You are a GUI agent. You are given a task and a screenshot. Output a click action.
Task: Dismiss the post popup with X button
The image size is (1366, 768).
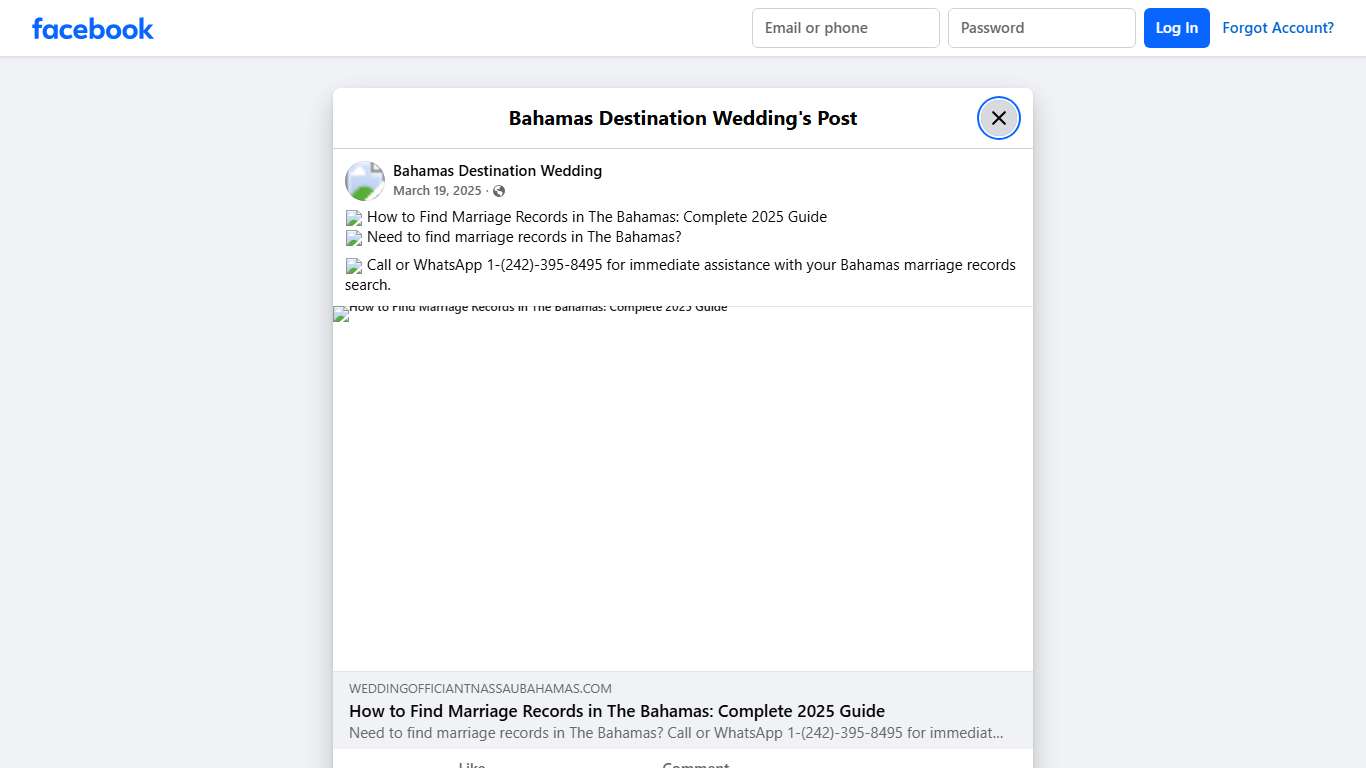click(x=998, y=117)
